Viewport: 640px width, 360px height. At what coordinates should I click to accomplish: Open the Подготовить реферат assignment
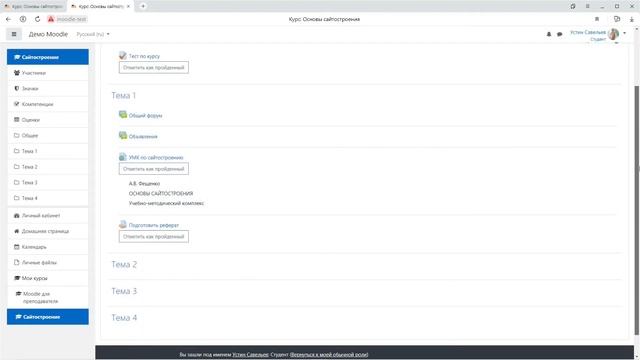click(154, 225)
